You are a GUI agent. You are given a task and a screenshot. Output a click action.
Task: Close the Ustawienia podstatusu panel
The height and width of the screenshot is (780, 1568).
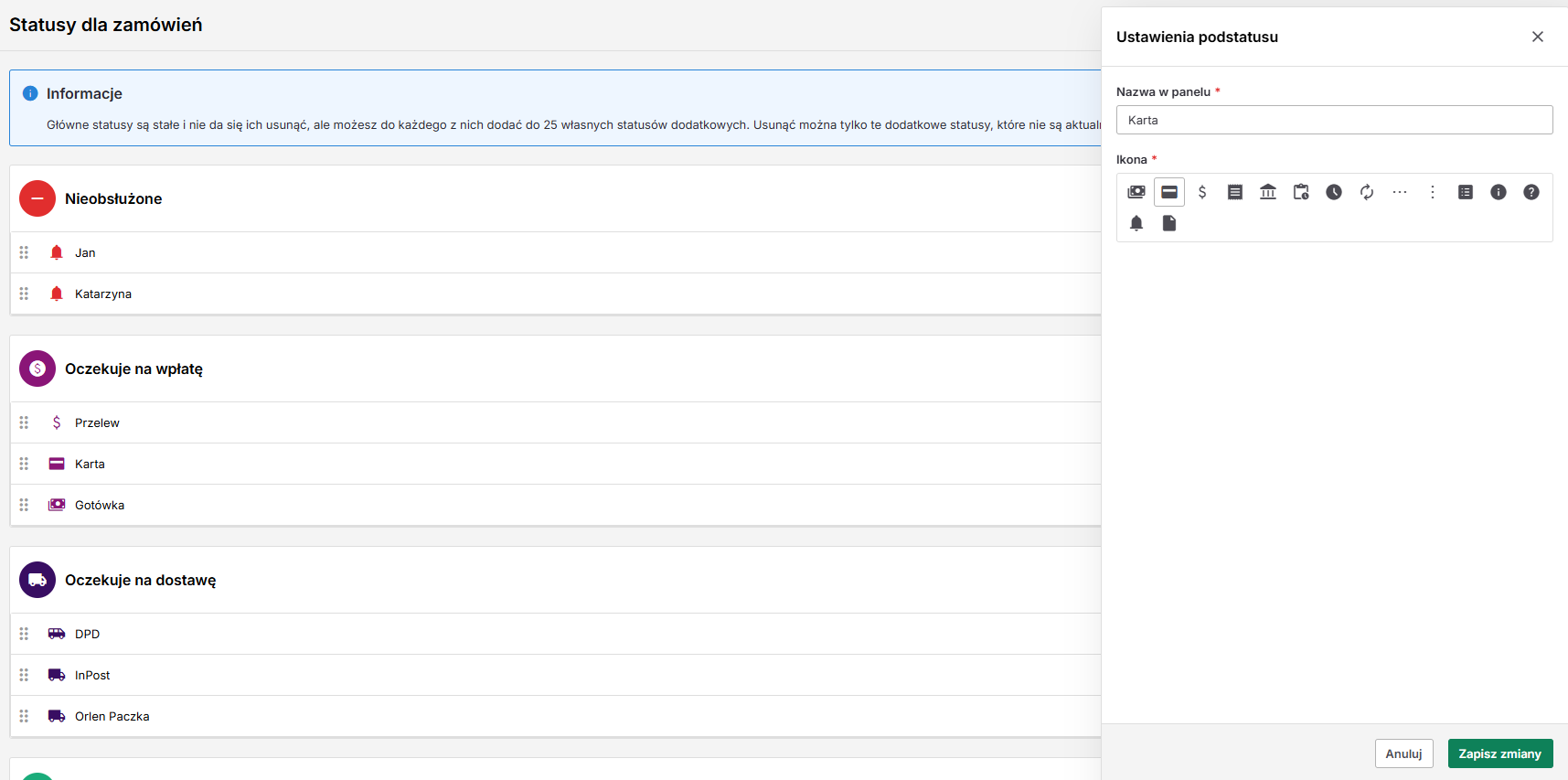click(1538, 37)
